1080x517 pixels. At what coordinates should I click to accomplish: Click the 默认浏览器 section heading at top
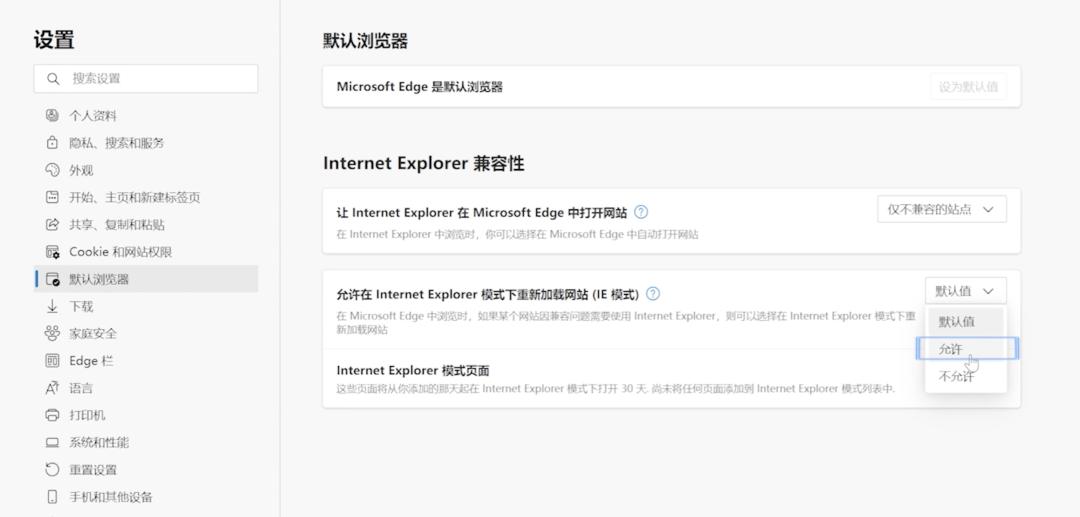[x=365, y=41]
